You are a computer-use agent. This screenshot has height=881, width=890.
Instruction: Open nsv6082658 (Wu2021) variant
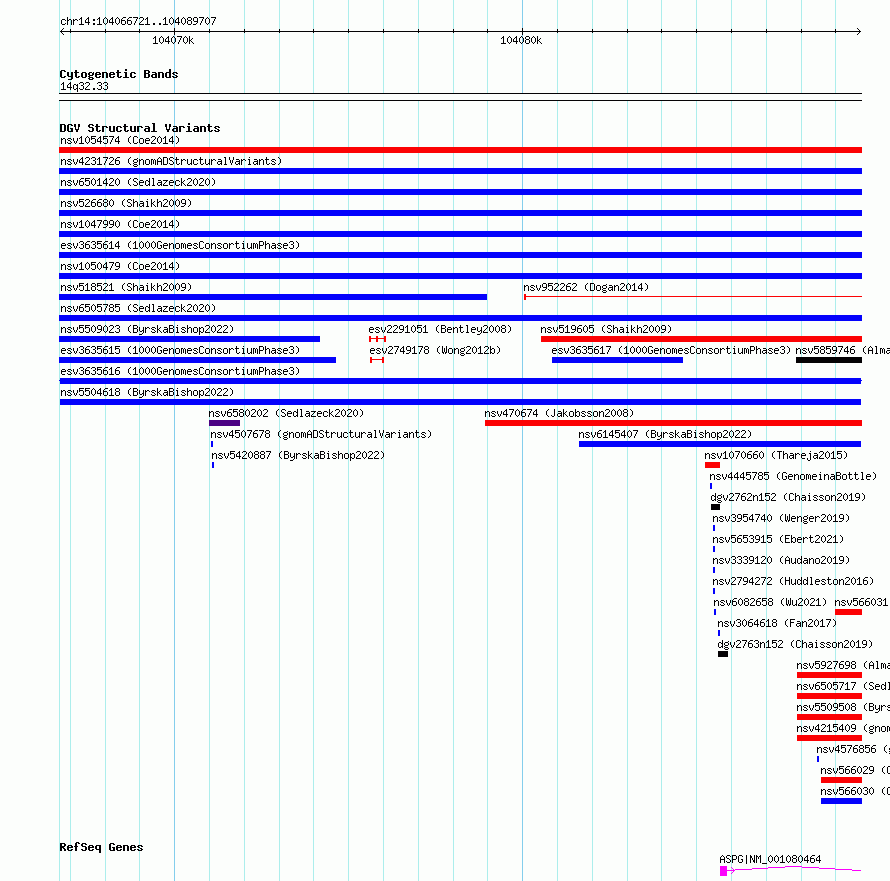tap(770, 602)
